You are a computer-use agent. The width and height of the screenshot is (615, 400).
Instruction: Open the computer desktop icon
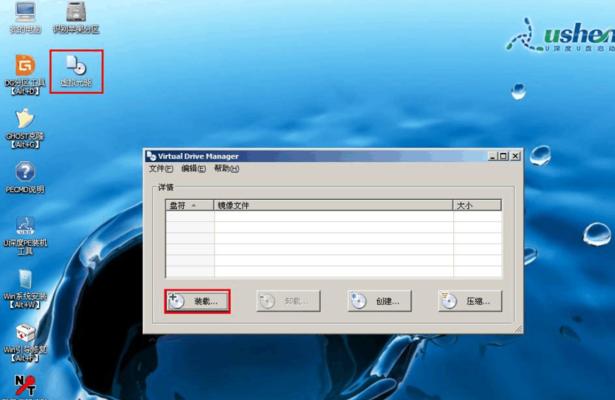point(25,17)
